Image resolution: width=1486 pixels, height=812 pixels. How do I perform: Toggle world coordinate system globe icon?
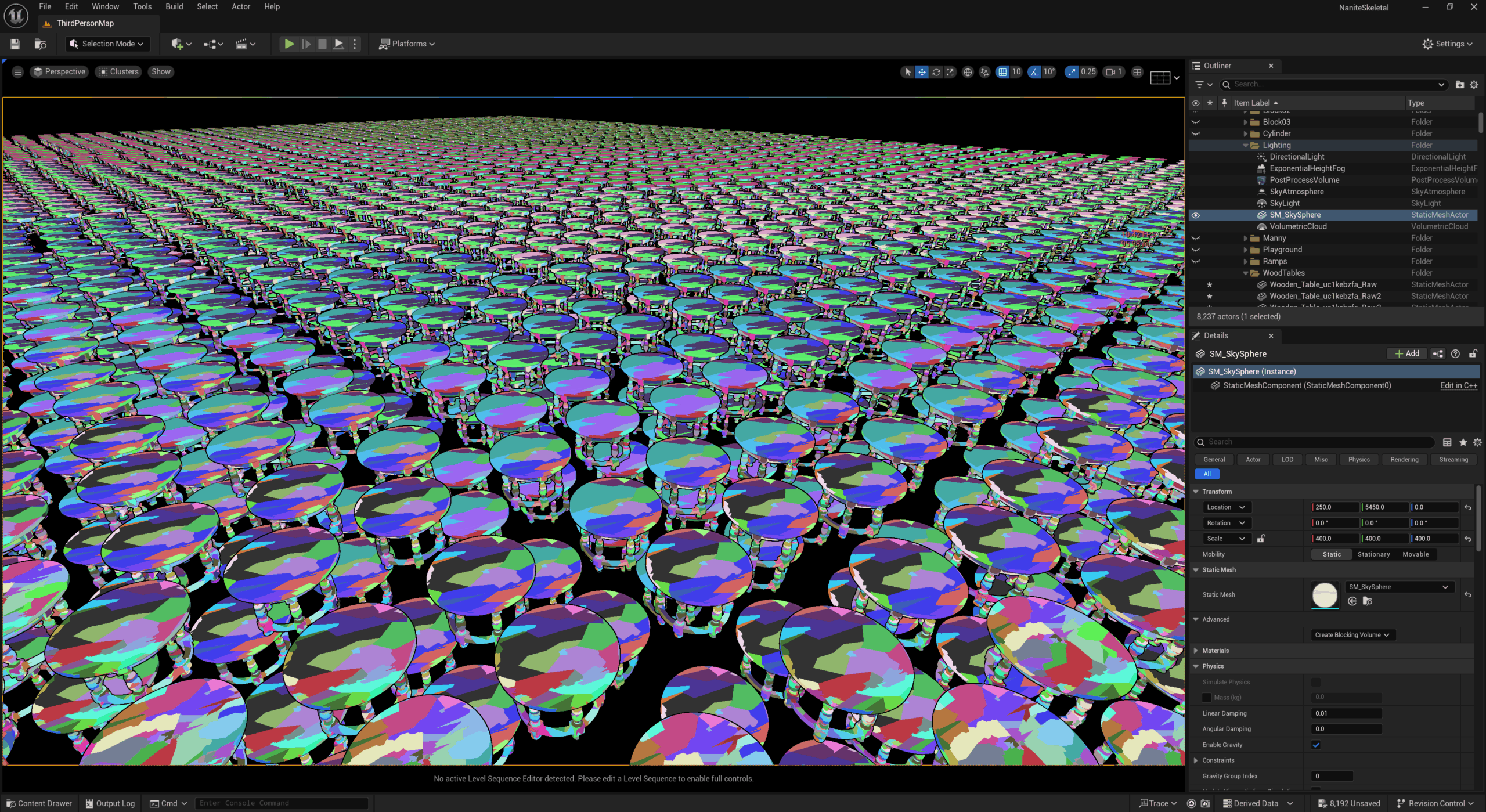point(968,72)
